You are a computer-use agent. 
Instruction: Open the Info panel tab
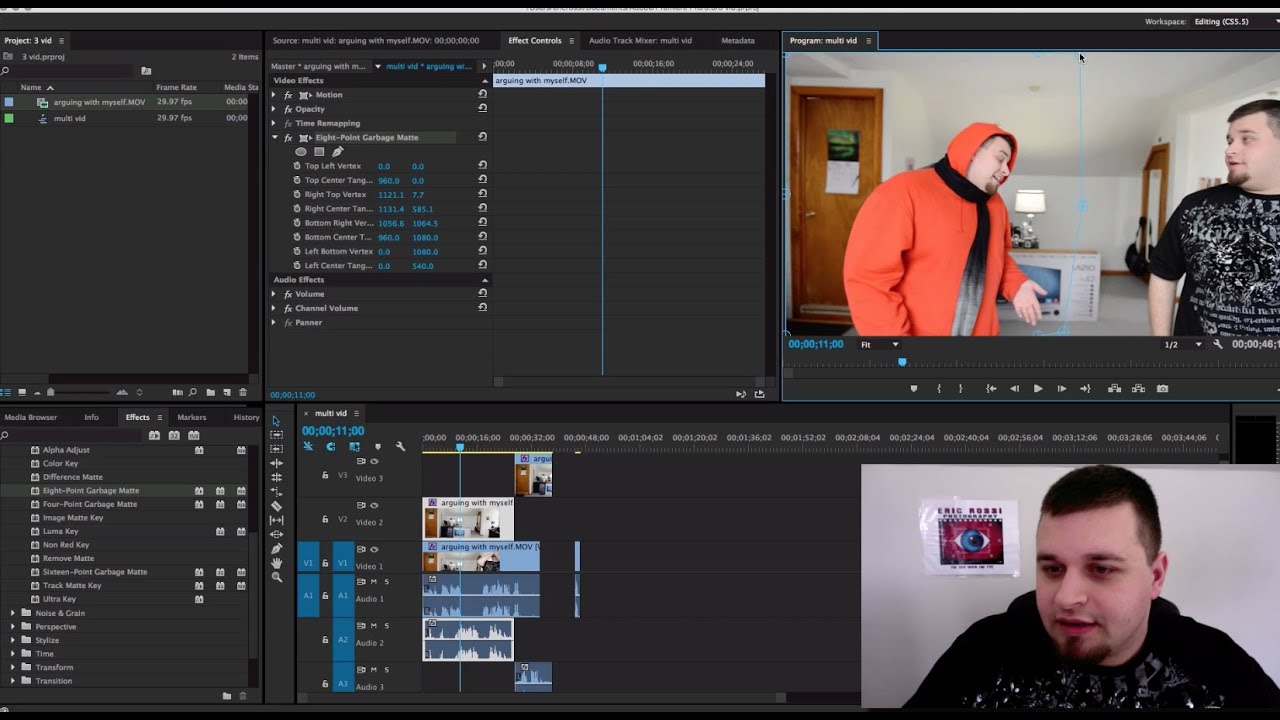91,417
